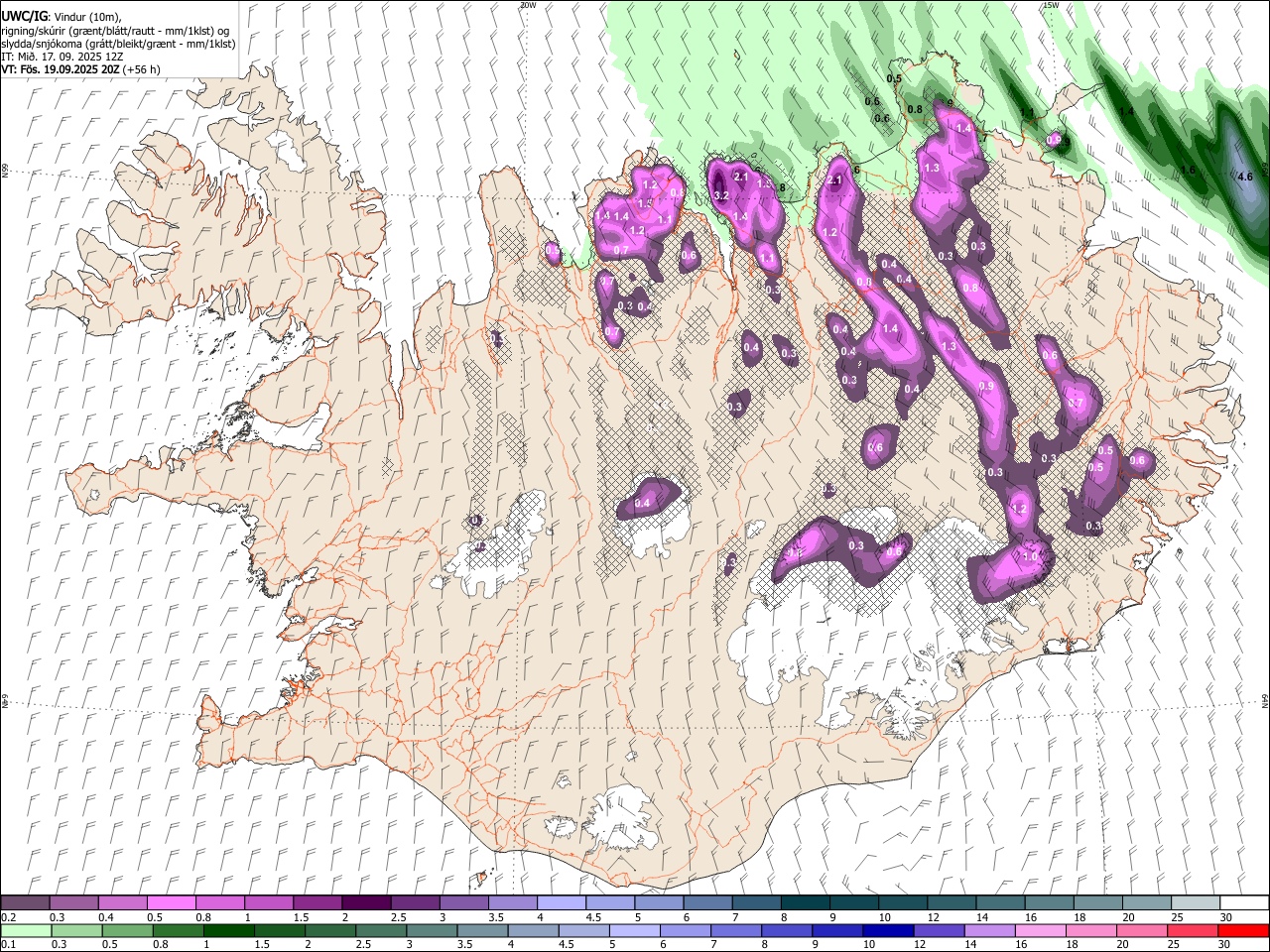Select the rain legend swatch labeled 3.5
The image size is (1270, 952).
tap(481, 930)
